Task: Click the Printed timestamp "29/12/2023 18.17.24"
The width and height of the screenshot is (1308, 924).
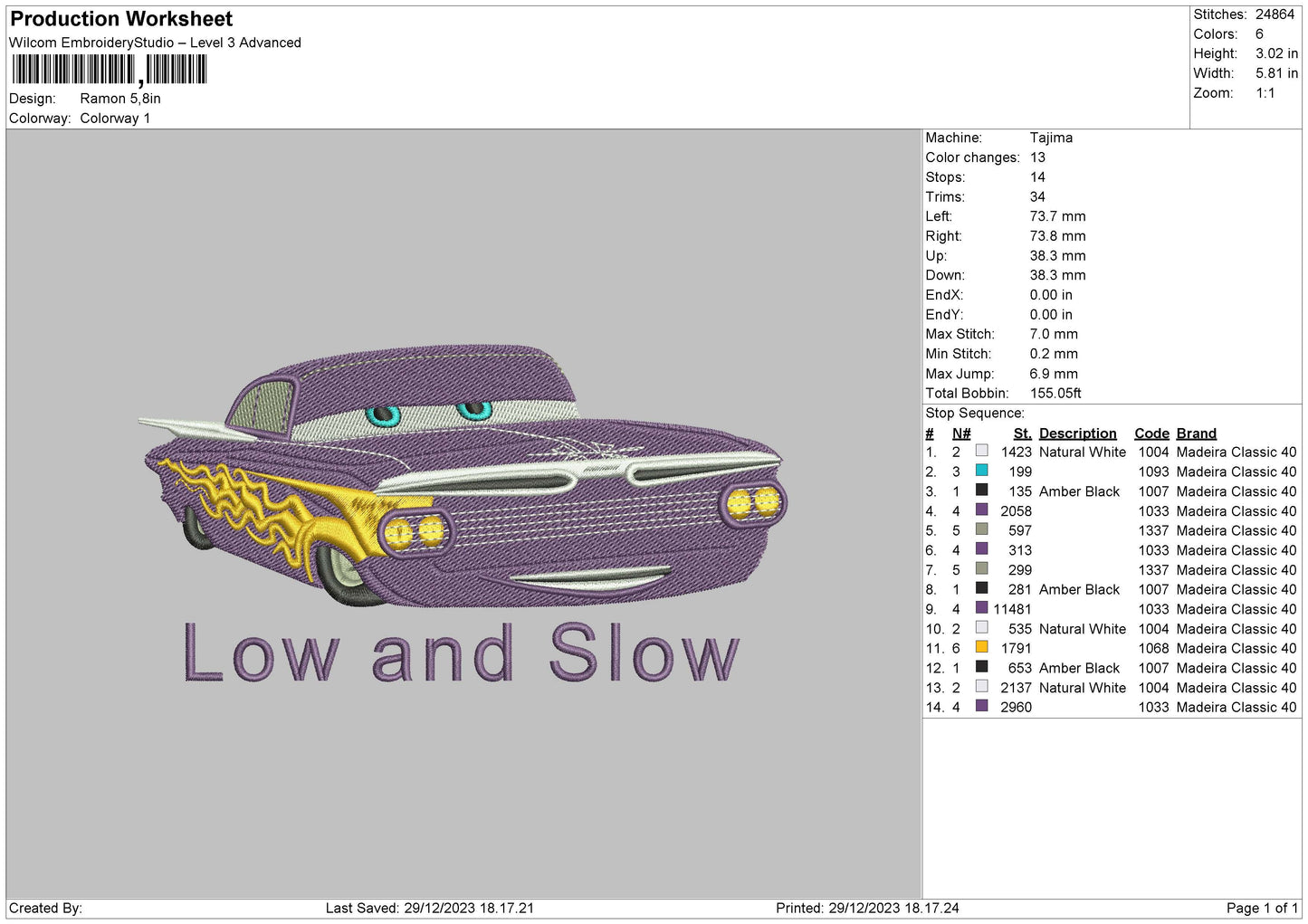Action: 893,908
